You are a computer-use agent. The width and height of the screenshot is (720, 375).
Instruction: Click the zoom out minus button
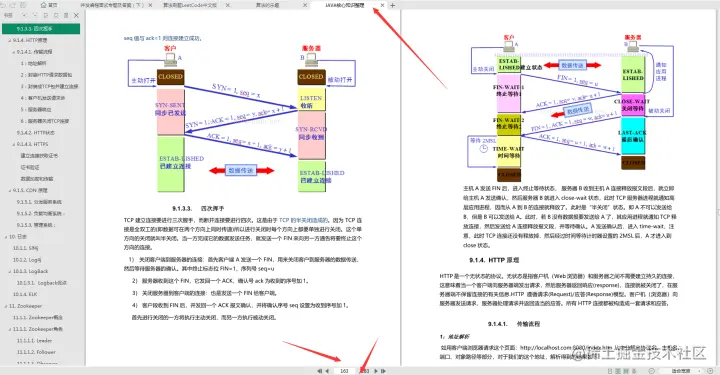pos(652,371)
